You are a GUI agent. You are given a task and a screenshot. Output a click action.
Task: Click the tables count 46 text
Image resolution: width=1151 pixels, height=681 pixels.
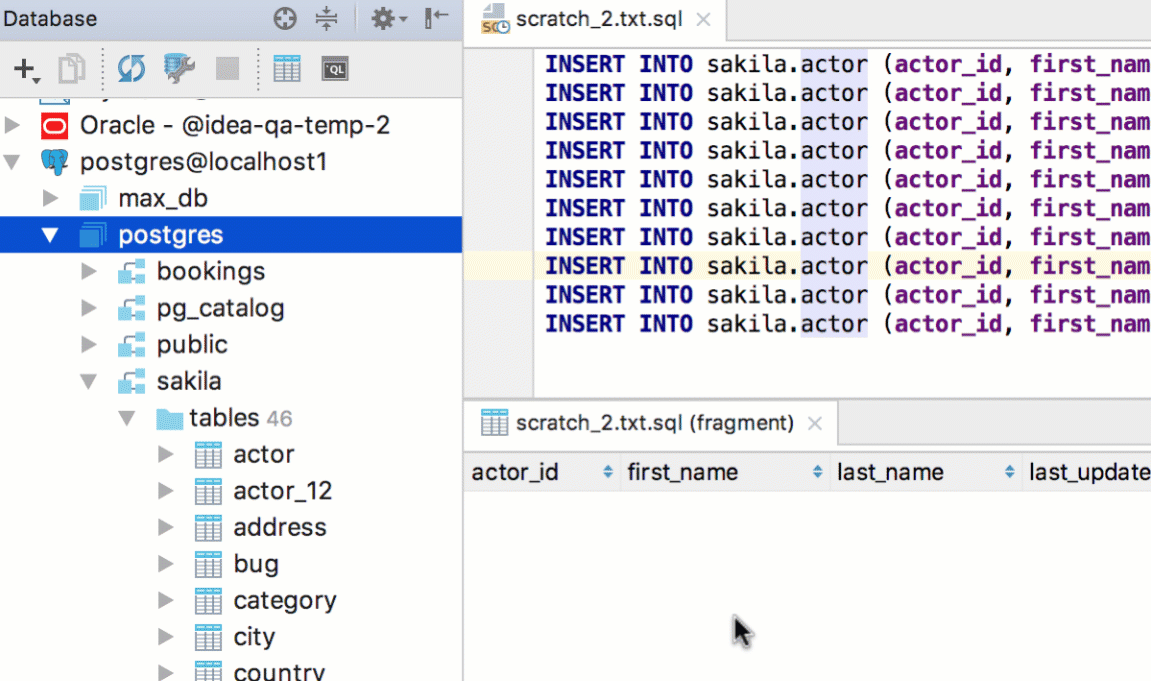279,418
